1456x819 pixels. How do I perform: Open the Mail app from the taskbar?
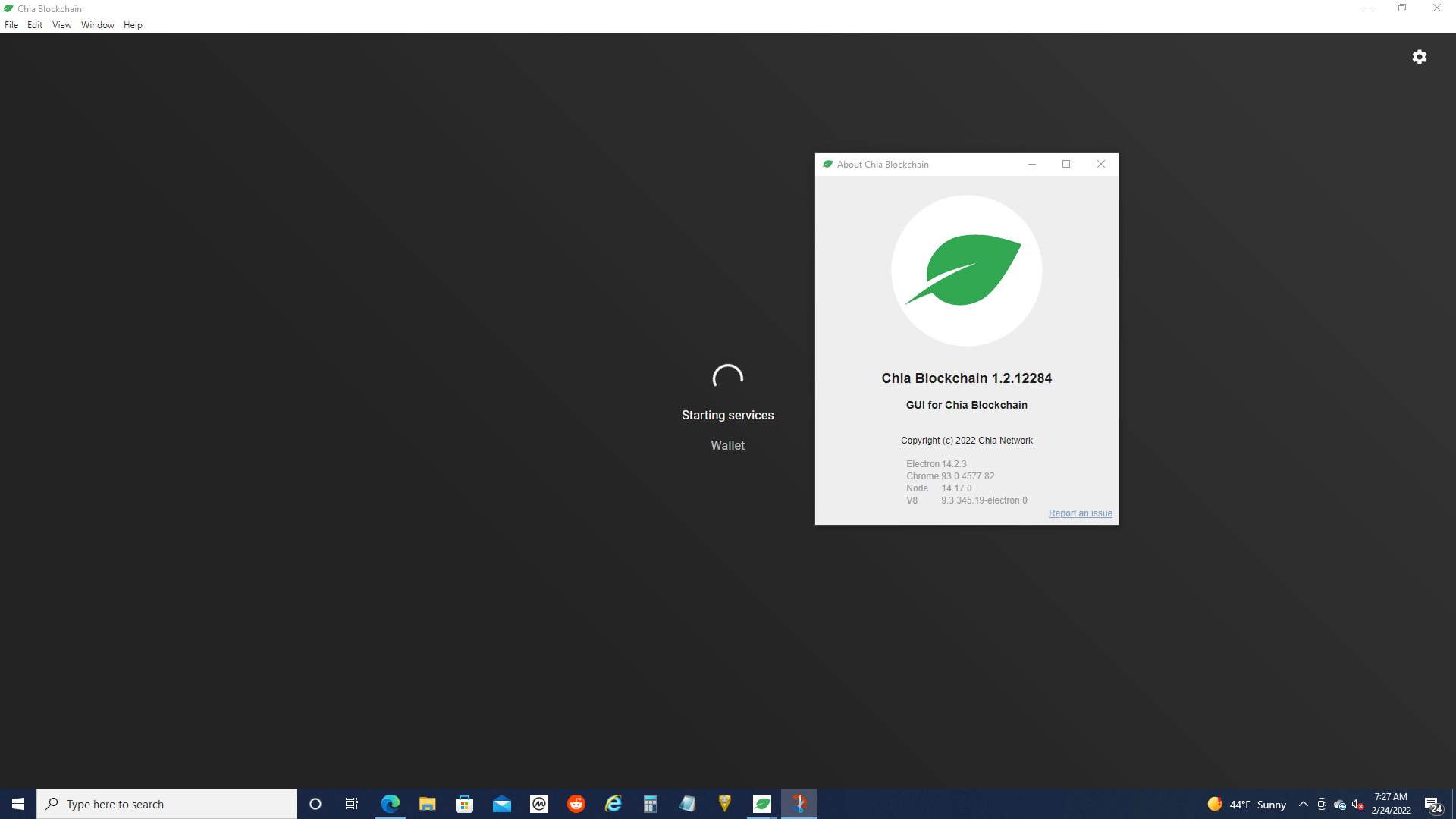pos(501,804)
